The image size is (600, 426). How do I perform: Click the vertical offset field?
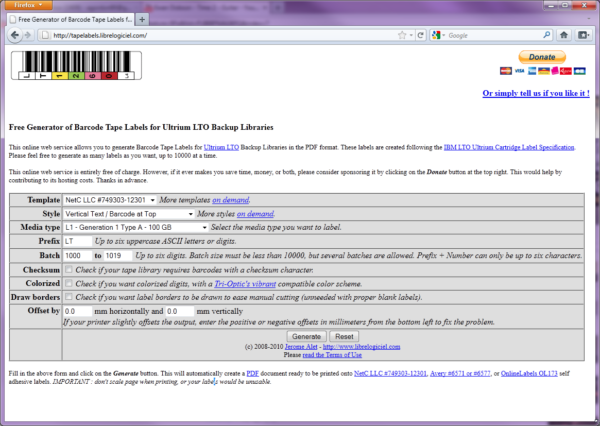[180, 311]
